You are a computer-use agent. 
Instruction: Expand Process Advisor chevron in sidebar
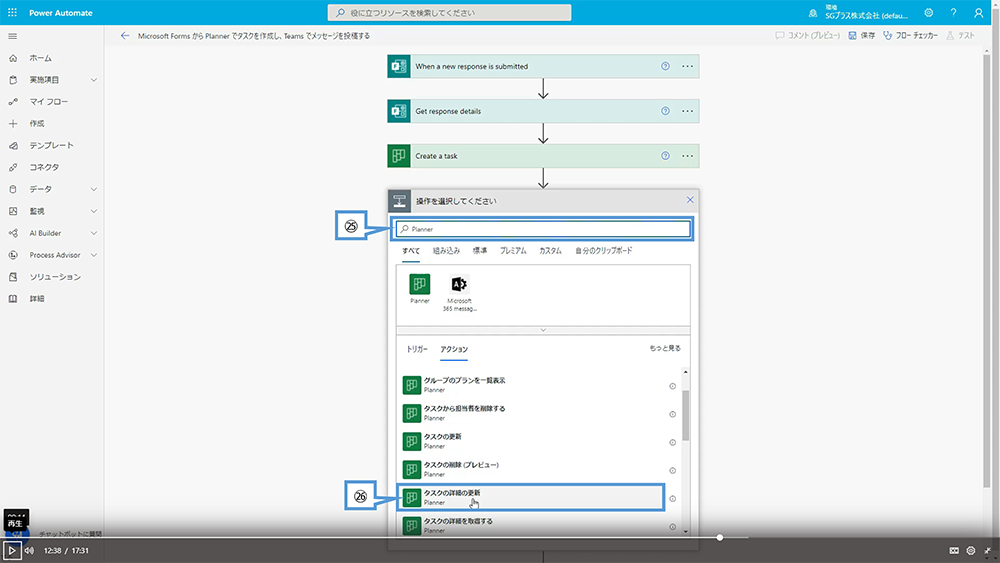(x=94, y=255)
